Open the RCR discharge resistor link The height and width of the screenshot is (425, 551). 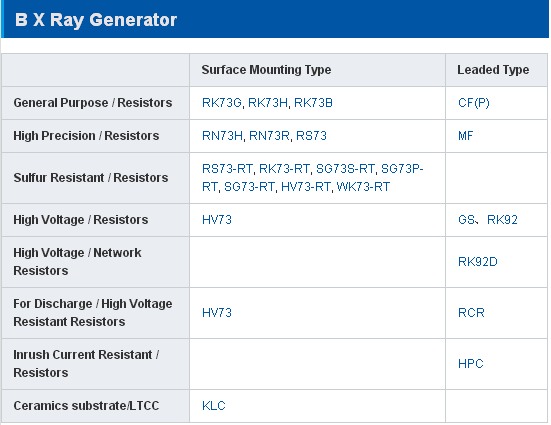pyautogui.click(x=471, y=313)
